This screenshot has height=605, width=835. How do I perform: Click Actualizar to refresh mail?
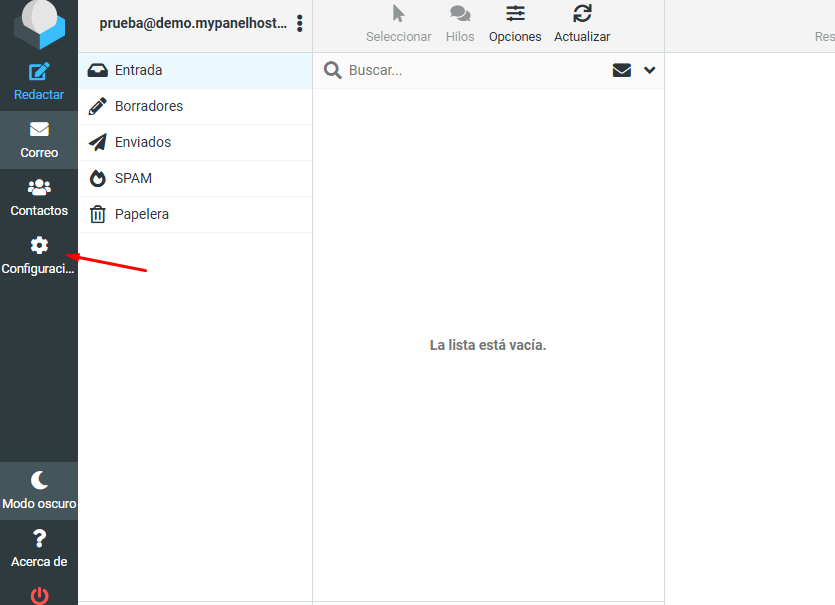[x=582, y=24]
